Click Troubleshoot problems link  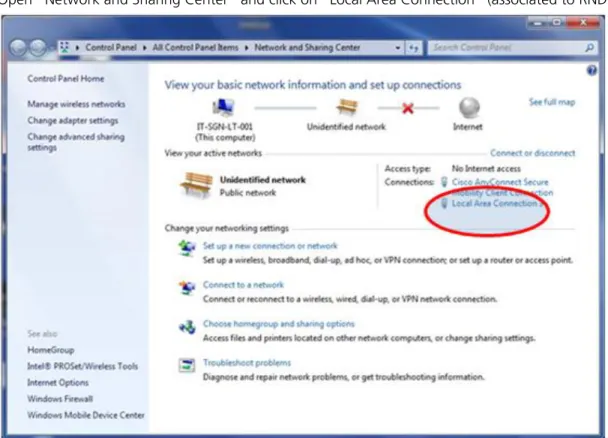(247, 363)
